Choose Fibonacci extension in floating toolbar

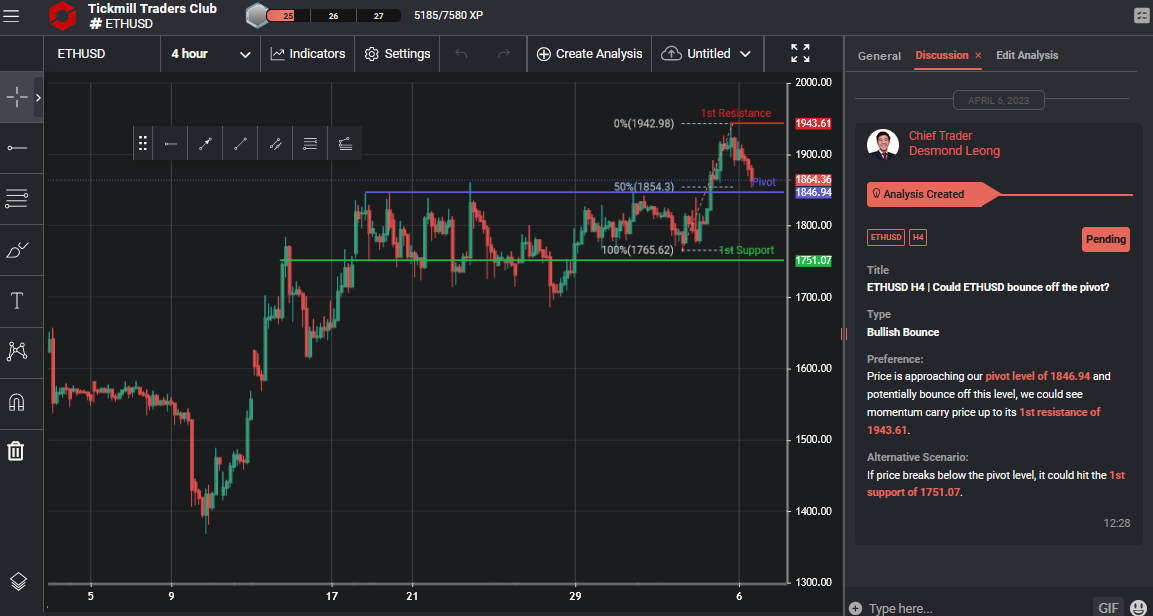click(x=344, y=143)
